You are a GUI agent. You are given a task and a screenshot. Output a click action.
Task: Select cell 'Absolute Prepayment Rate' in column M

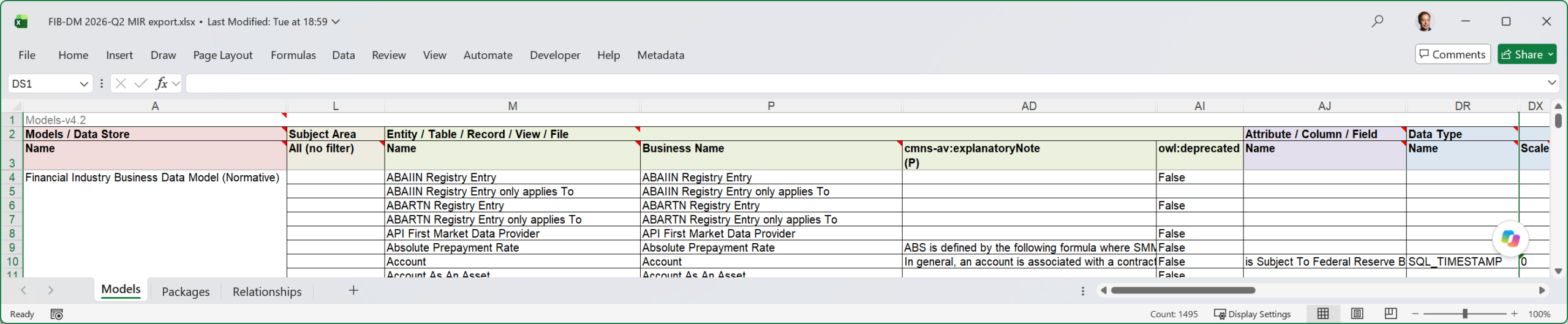512,247
